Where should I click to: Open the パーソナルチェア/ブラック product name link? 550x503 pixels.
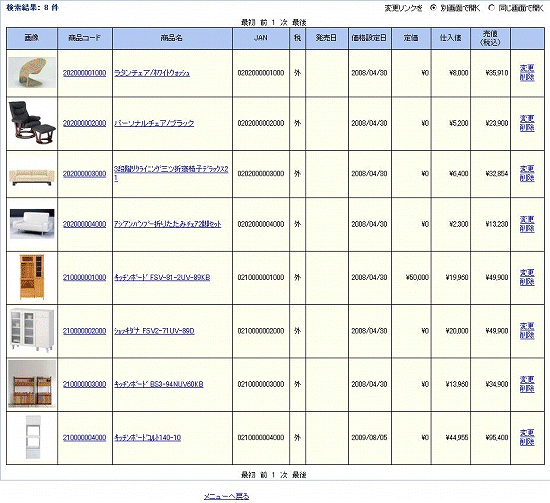click(154, 123)
